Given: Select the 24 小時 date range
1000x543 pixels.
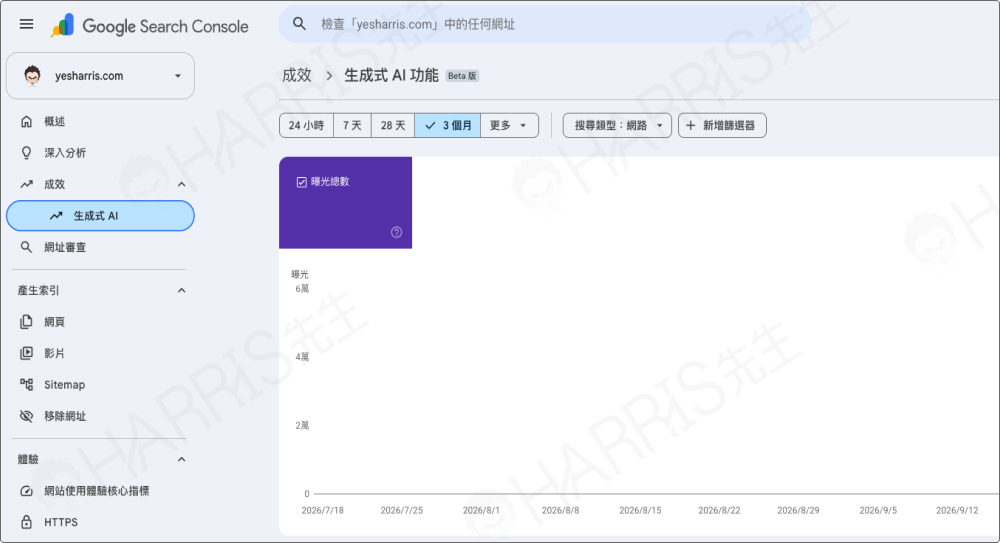Looking at the screenshot, I should pyautogui.click(x=306, y=125).
